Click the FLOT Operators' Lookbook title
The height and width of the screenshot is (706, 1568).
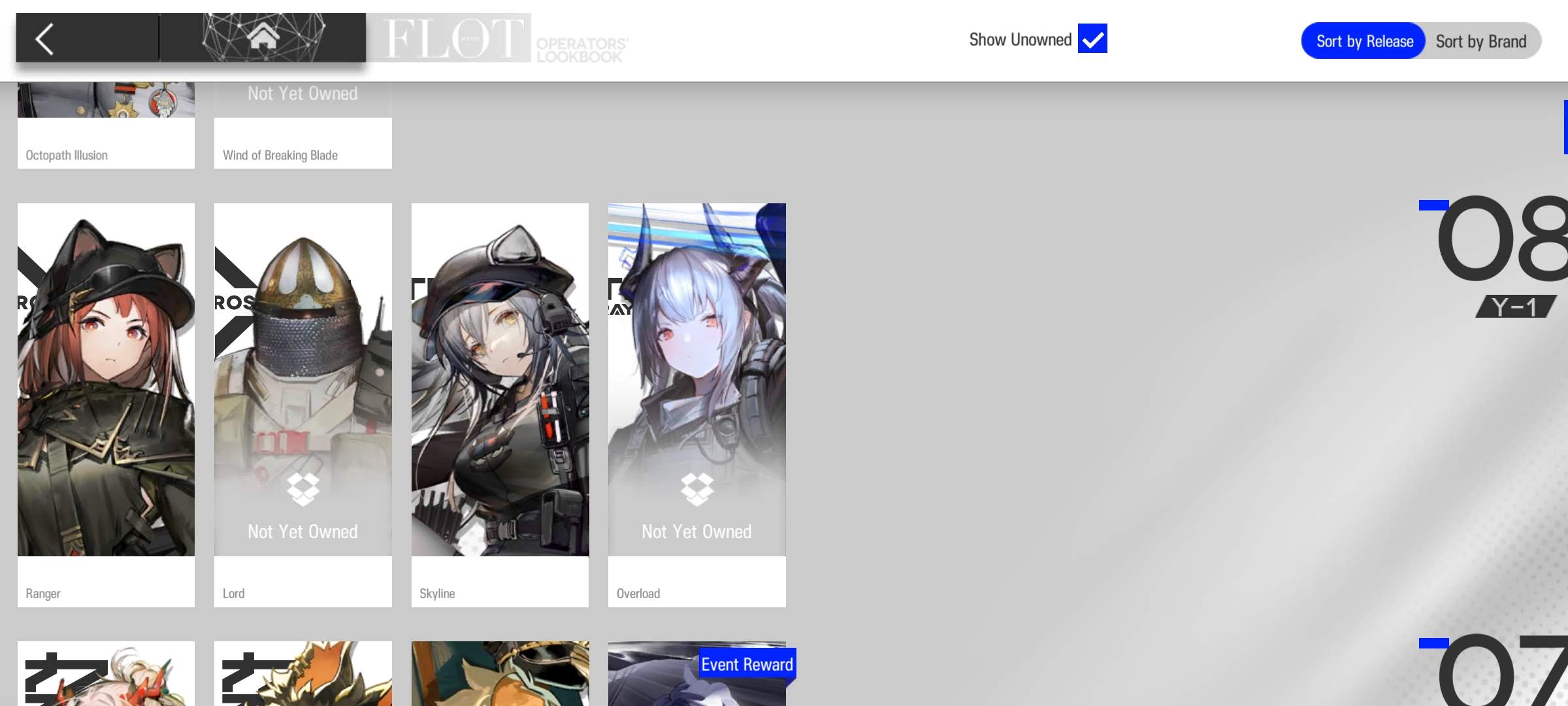coord(505,39)
